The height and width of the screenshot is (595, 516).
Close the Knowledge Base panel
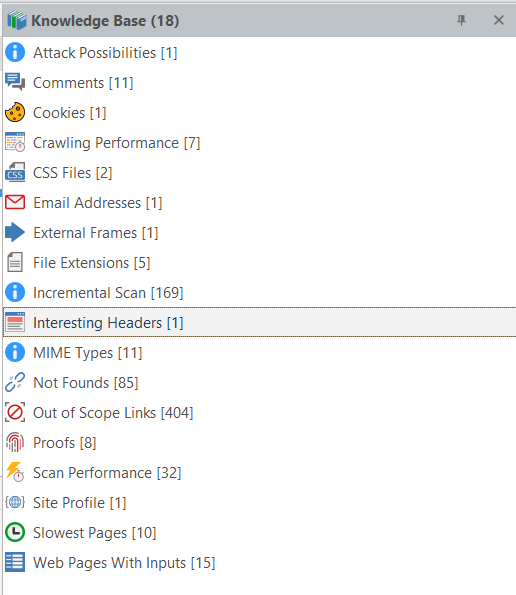pyautogui.click(x=499, y=20)
